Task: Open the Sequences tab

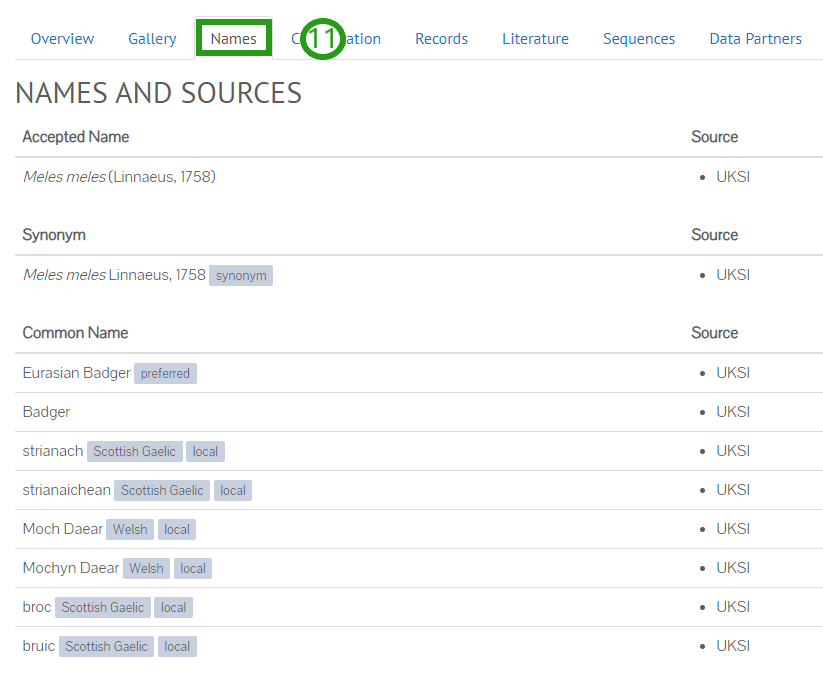Action: point(639,38)
